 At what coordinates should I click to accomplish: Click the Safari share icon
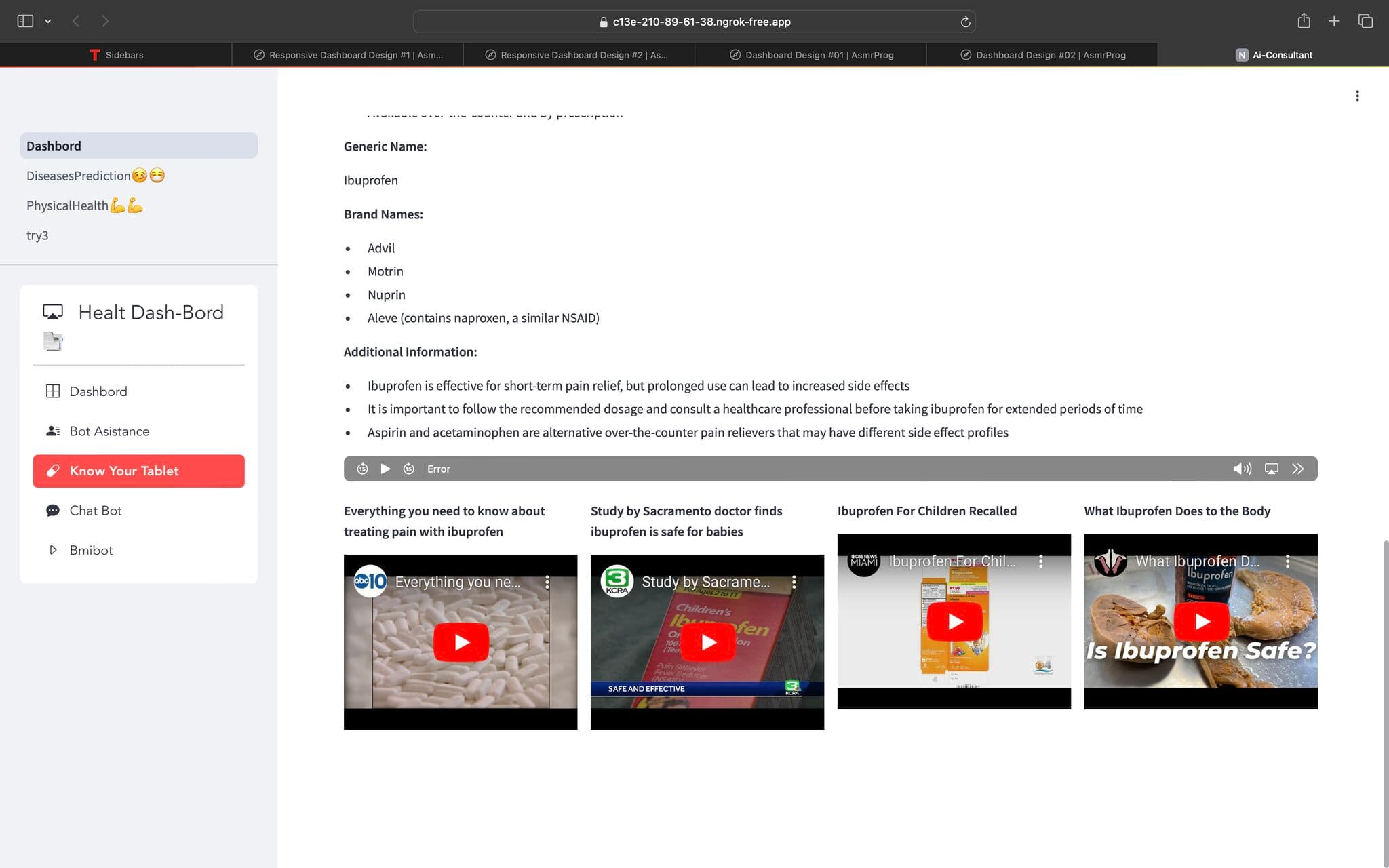[x=1304, y=21]
